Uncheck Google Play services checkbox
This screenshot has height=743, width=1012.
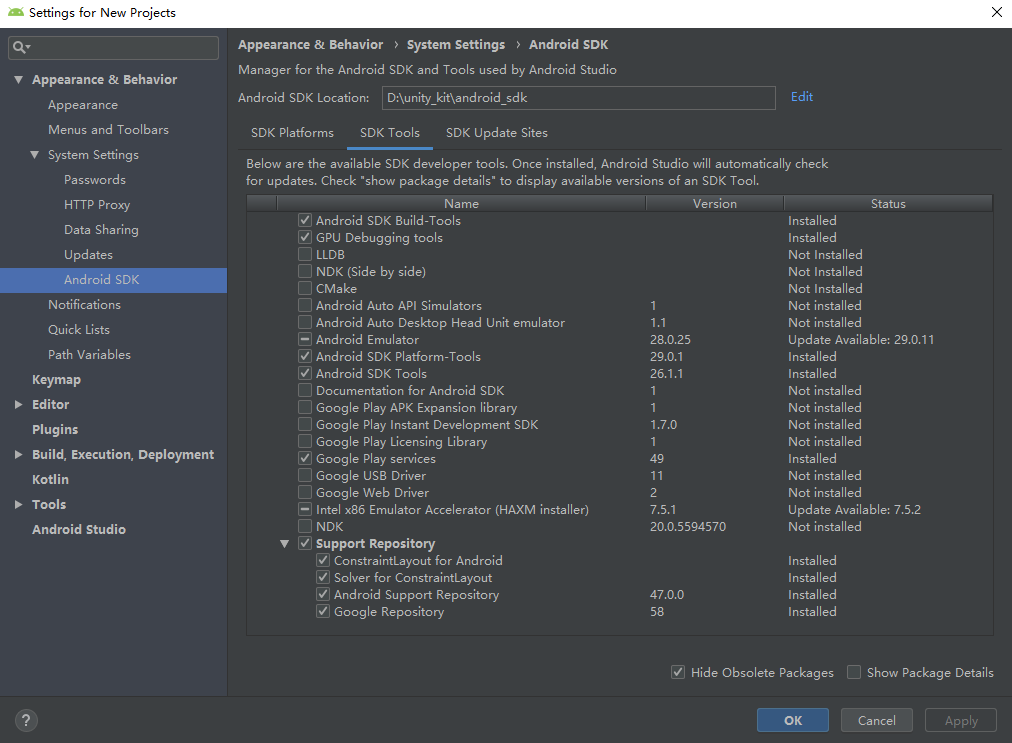(x=305, y=458)
